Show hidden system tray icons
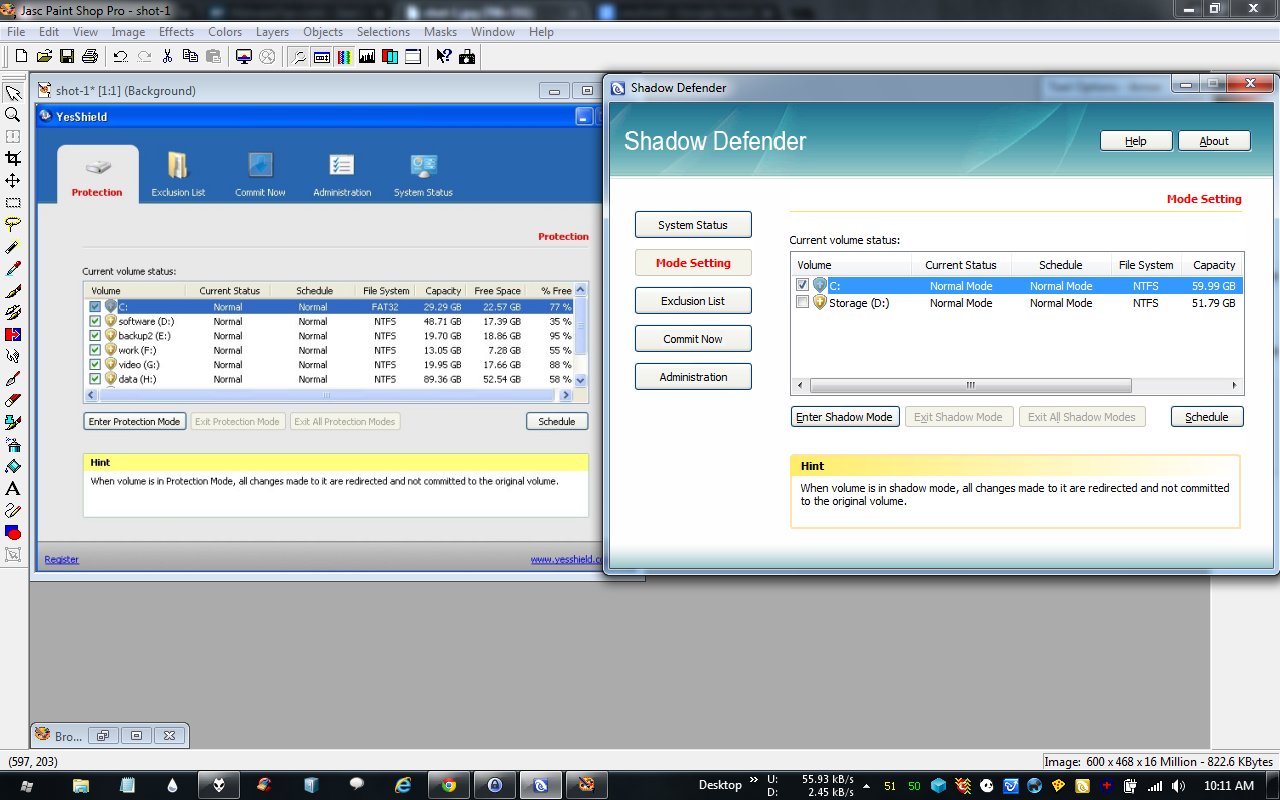1280x800 pixels. pyautogui.click(x=866, y=786)
